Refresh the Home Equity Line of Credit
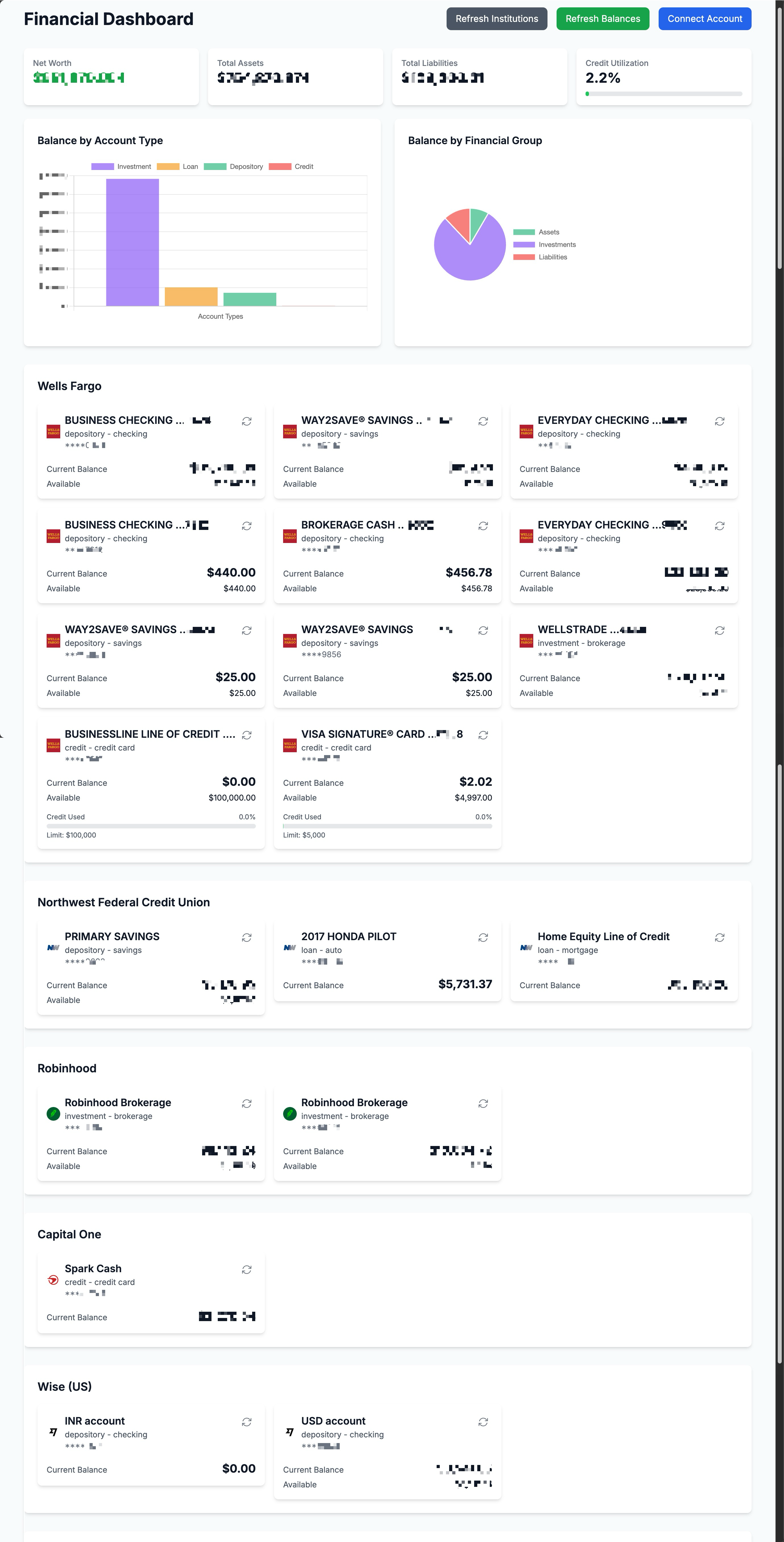 pyautogui.click(x=719, y=937)
